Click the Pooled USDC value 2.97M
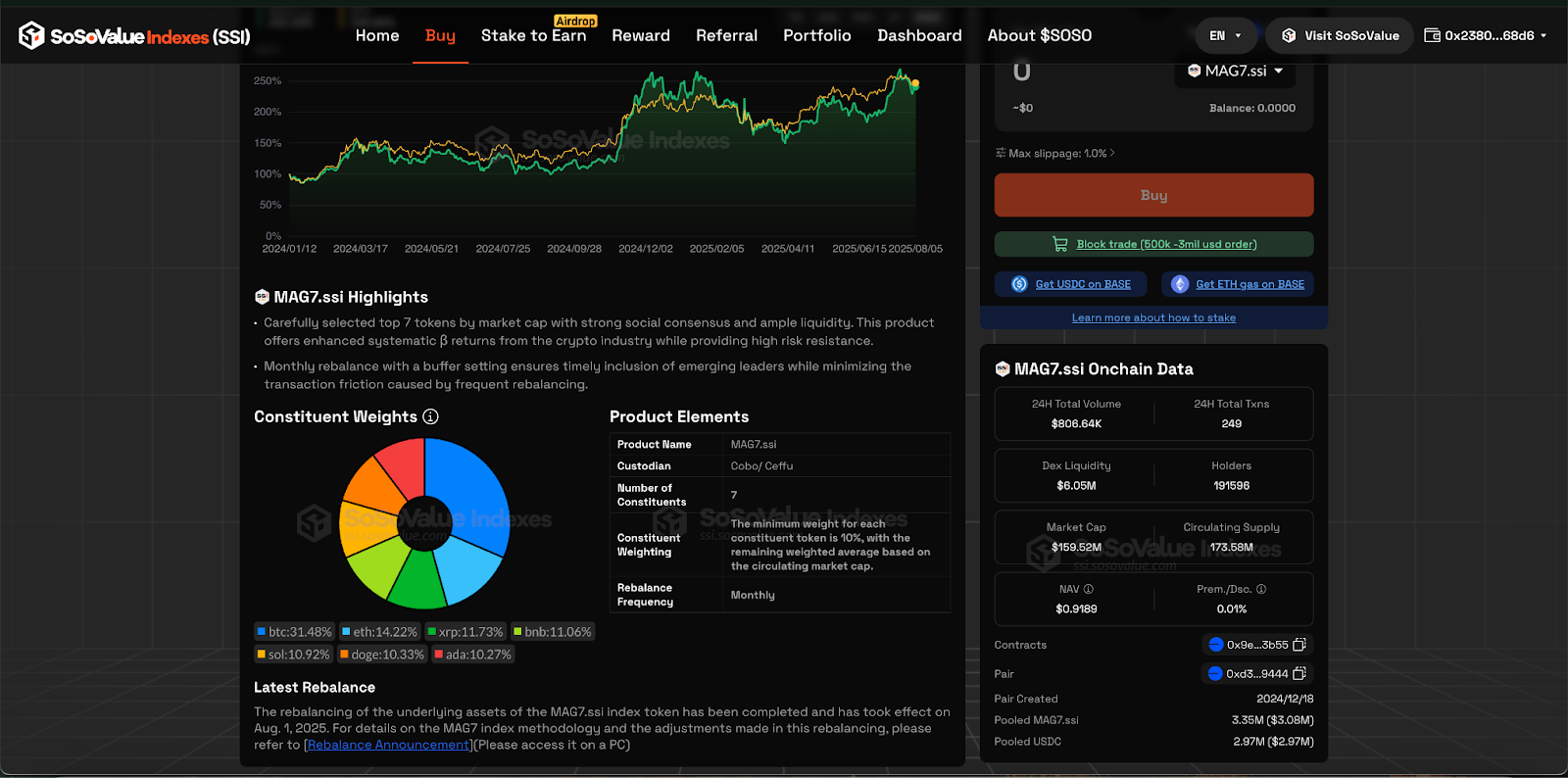Image resolution: width=1568 pixels, height=778 pixels. [1273, 741]
